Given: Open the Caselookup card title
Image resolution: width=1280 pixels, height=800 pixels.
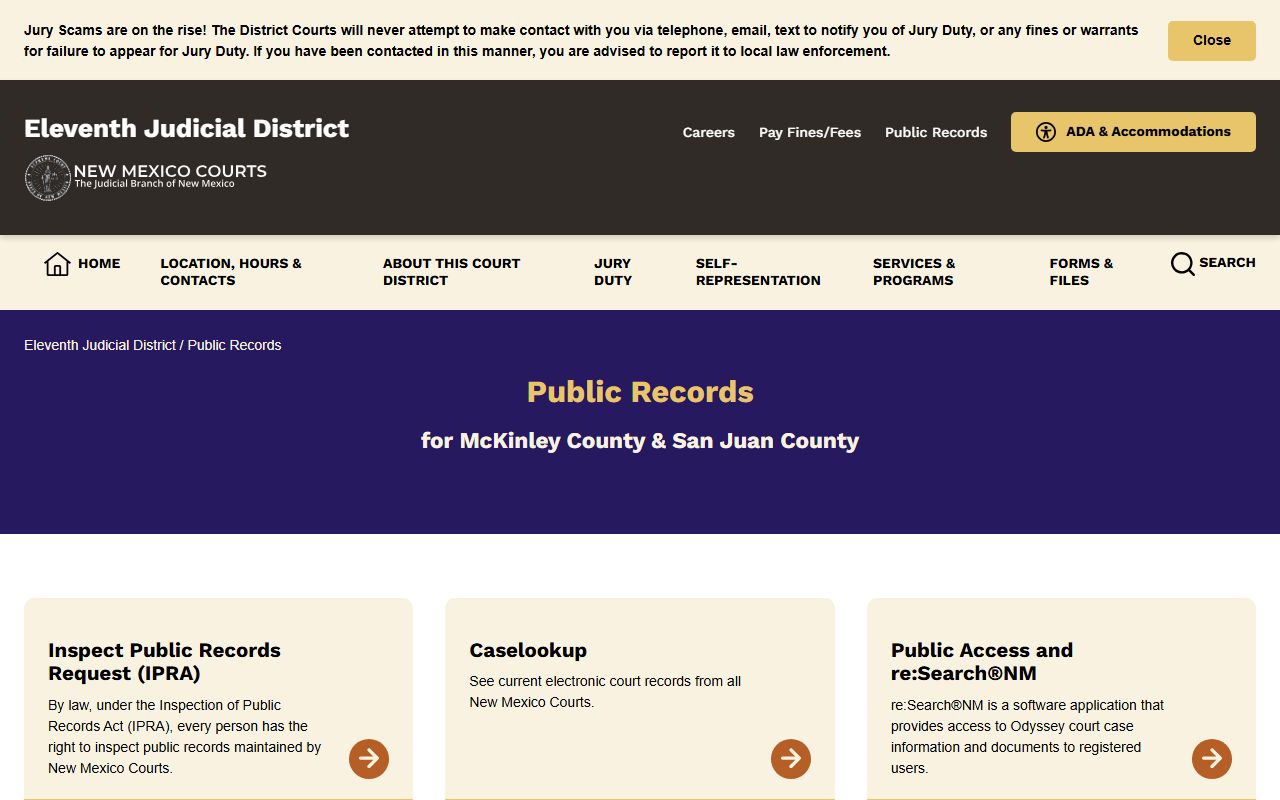Looking at the screenshot, I should [528, 650].
